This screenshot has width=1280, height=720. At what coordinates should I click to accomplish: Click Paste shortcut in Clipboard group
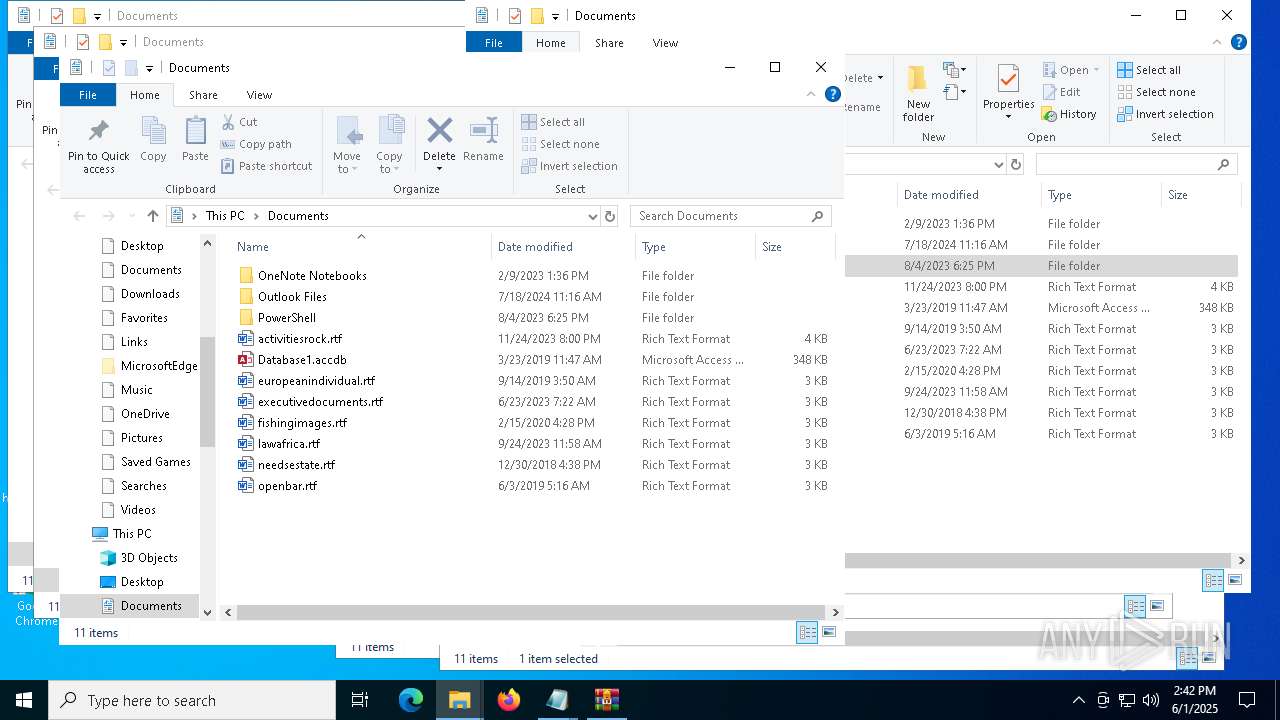pyautogui.click(x=266, y=166)
